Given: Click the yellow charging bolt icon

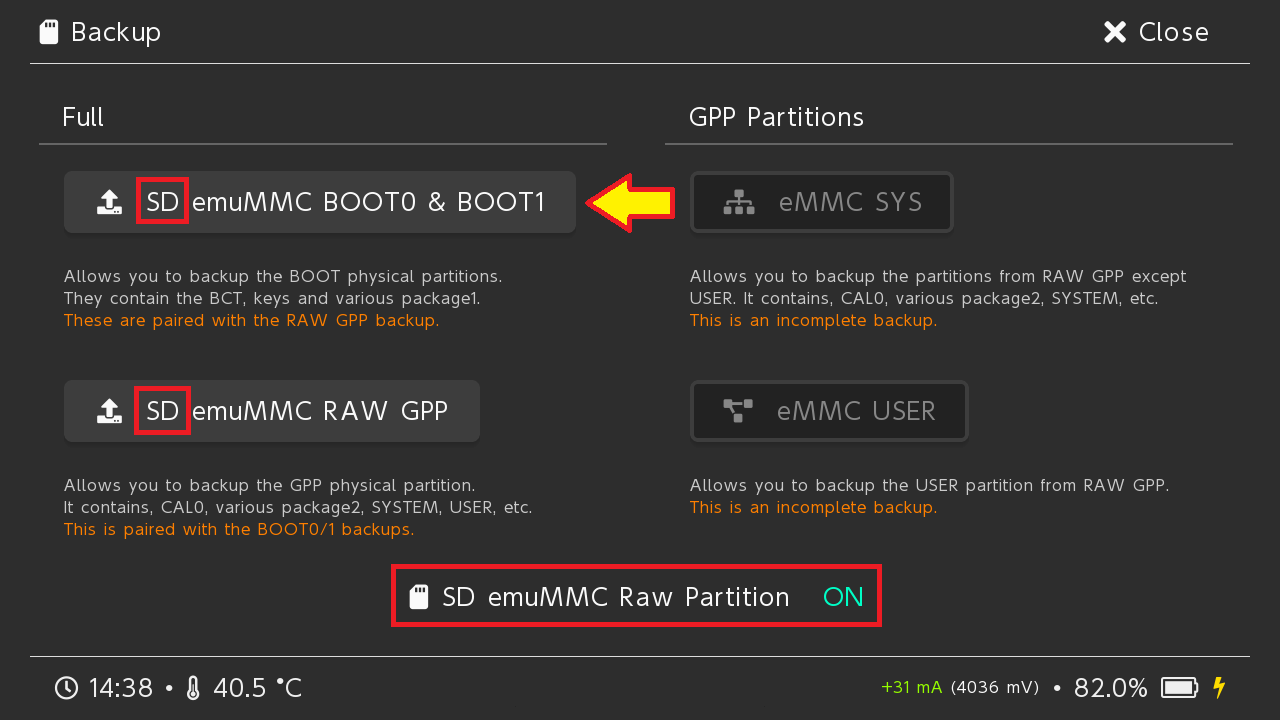Looking at the screenshot, I should [1218, 687].
